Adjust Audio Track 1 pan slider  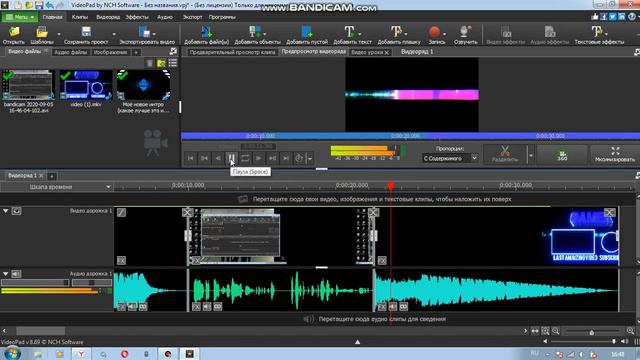[x=91, y=282]
